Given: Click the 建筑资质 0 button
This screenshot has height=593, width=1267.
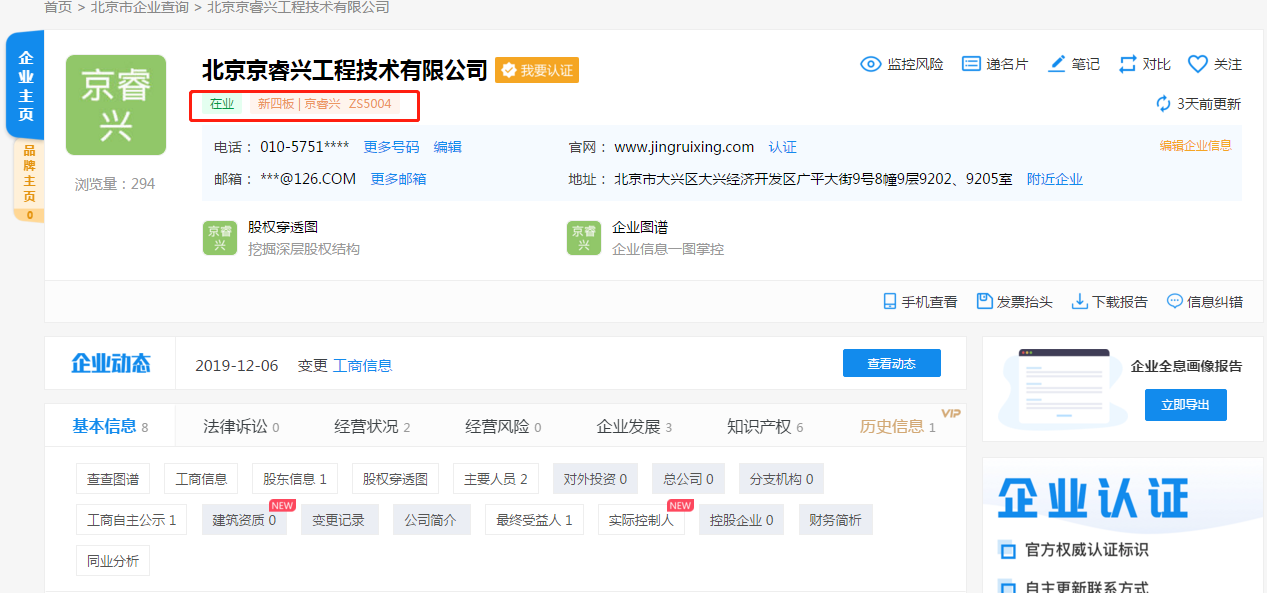Looking at the screenshot, I should click(244, 520).
